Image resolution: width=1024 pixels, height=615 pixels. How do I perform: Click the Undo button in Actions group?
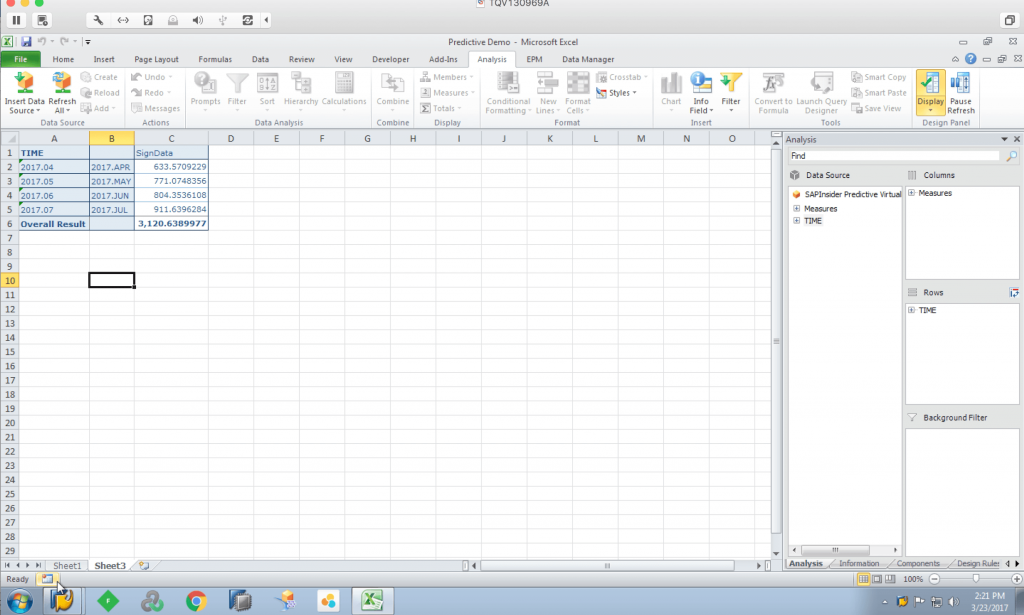pyautogui.click(x=152, y=77)
